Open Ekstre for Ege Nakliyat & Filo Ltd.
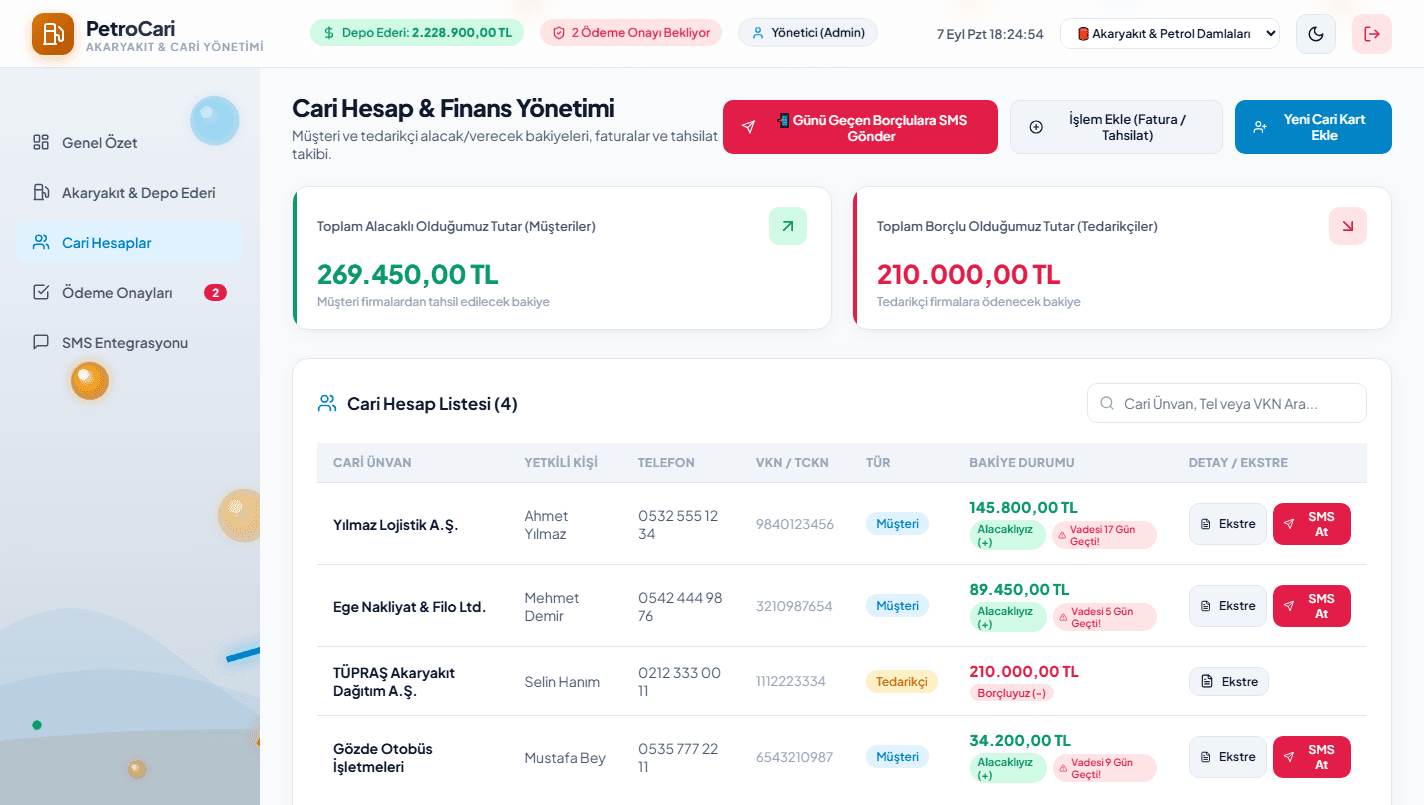Screen dimensions: 1424x805 coord(1228,606)
